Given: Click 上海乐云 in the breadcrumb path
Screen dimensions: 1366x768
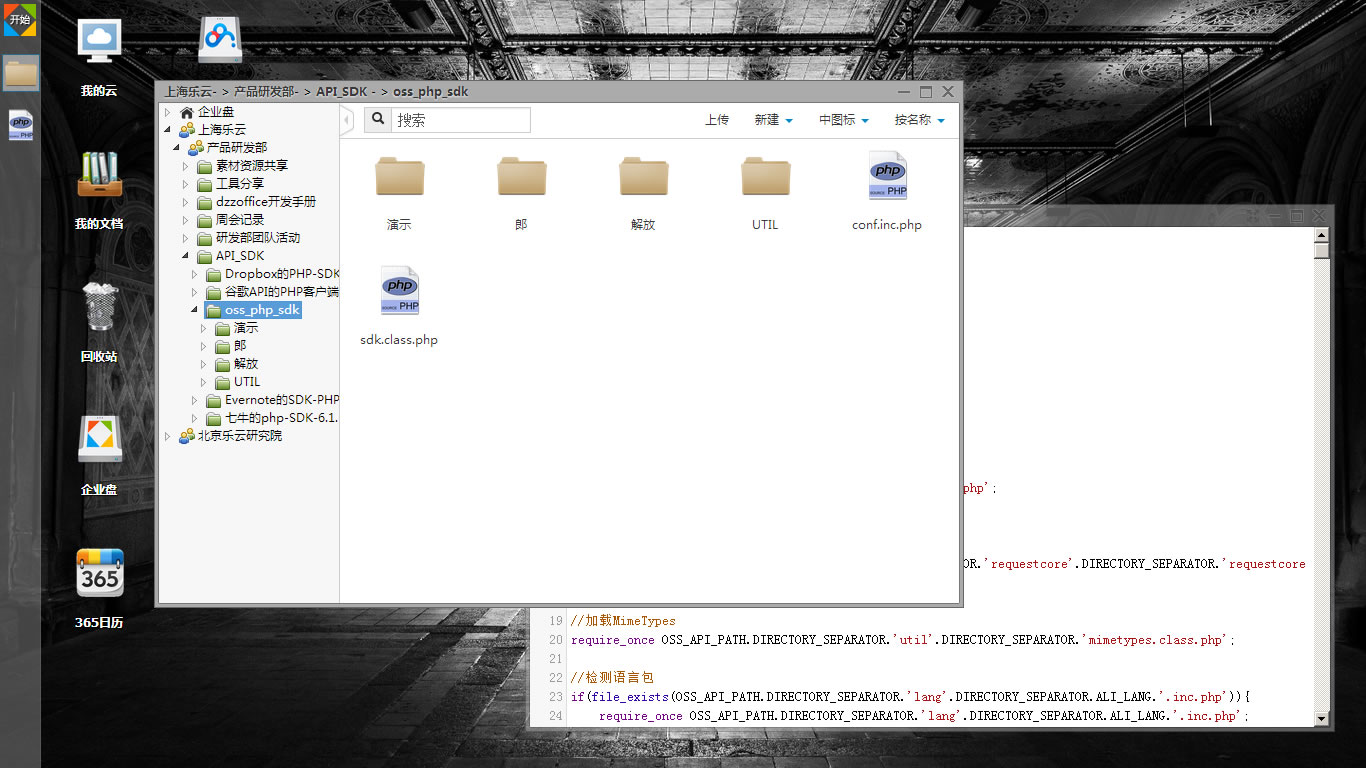Looking at the screenshot, I should [x=190, y=92].
